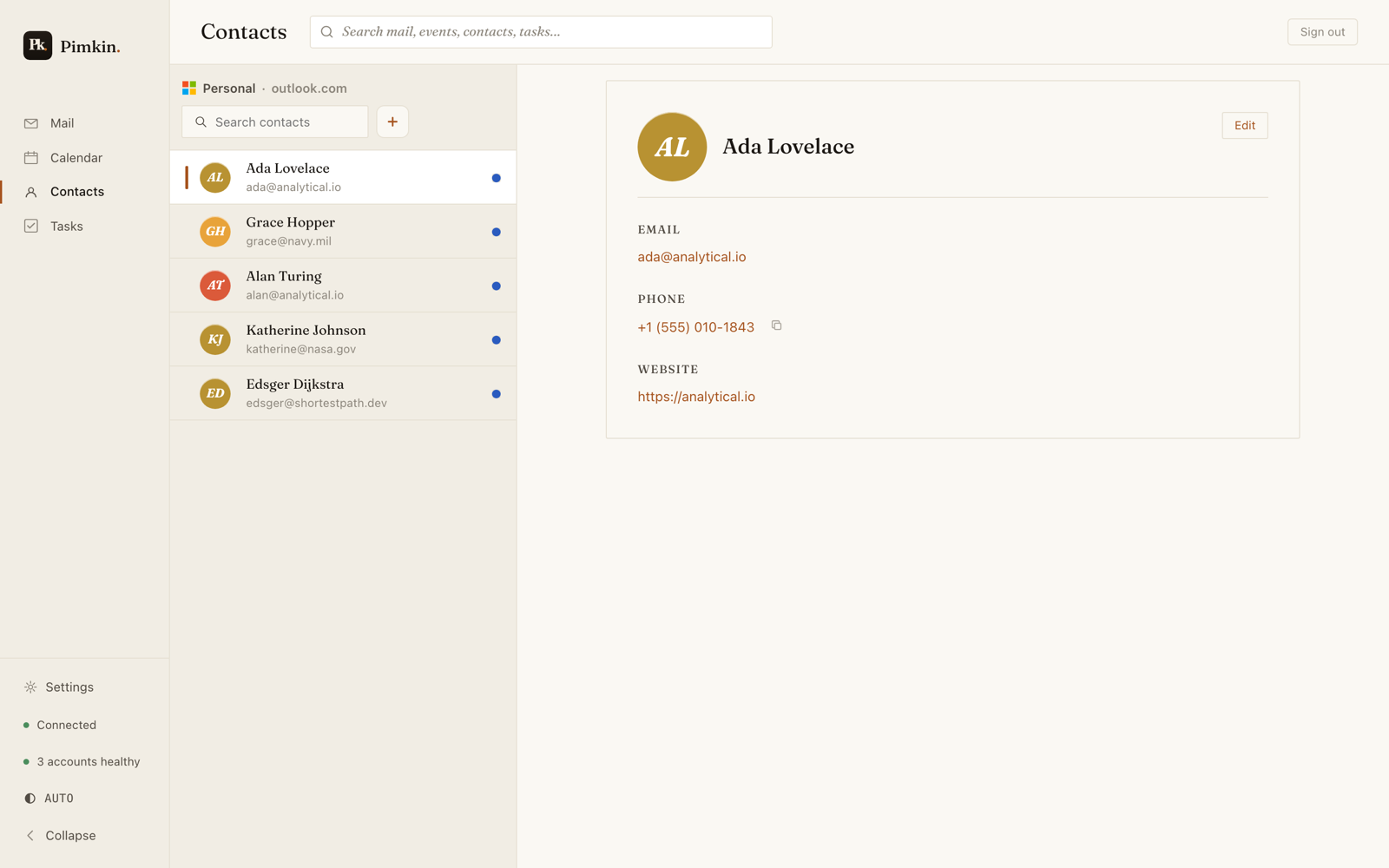
Task: Click the Pimkin logo icon
Action: (x=37, y=45)
